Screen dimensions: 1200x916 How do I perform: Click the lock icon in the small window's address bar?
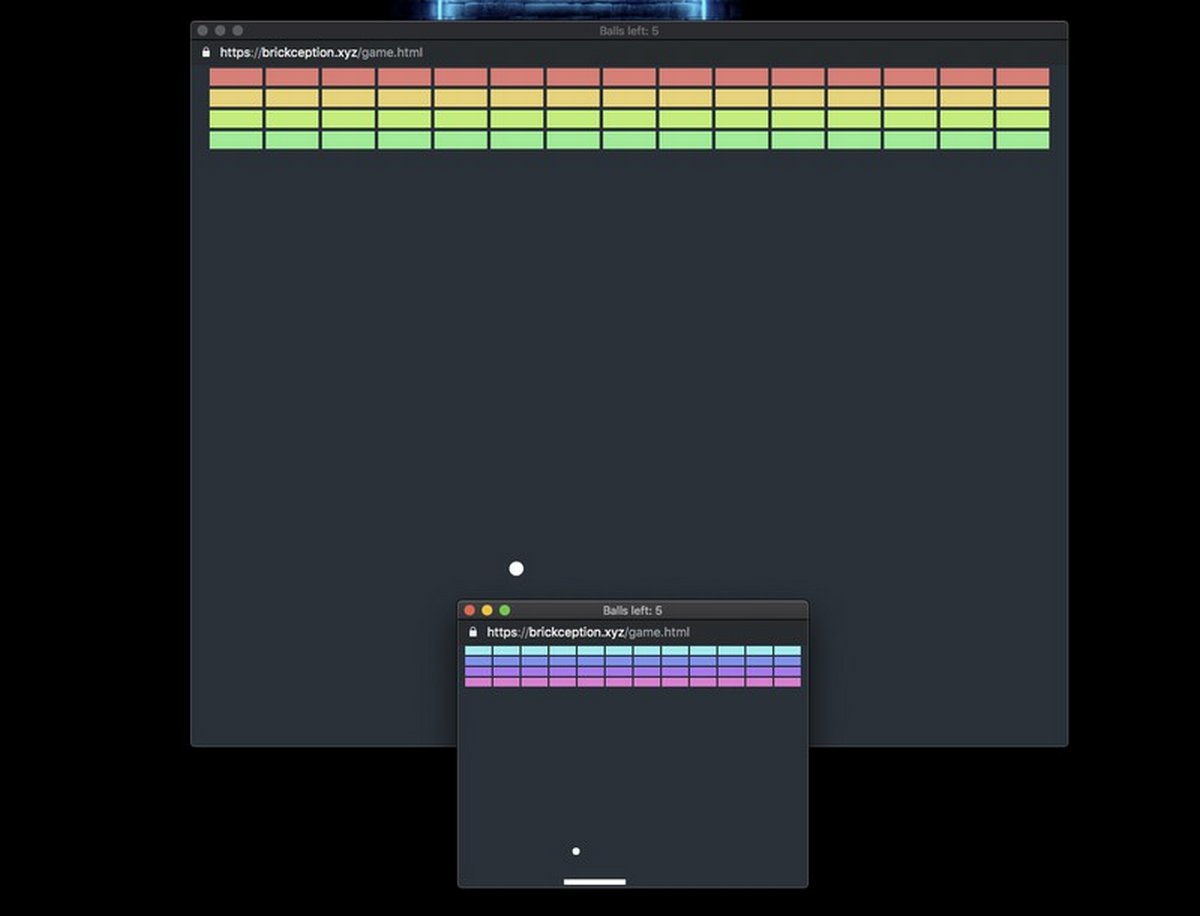(473, 632)
